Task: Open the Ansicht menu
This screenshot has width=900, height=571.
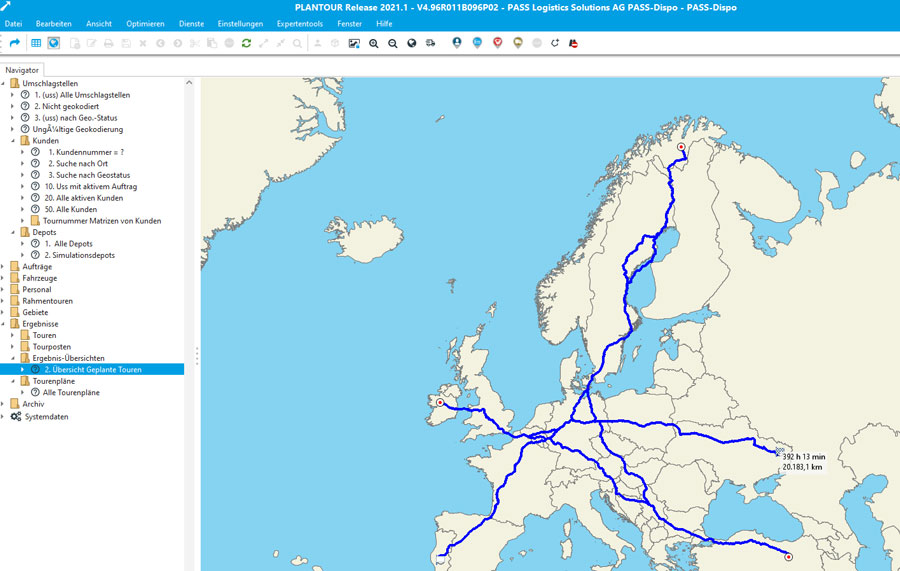Action: point(99,24)
